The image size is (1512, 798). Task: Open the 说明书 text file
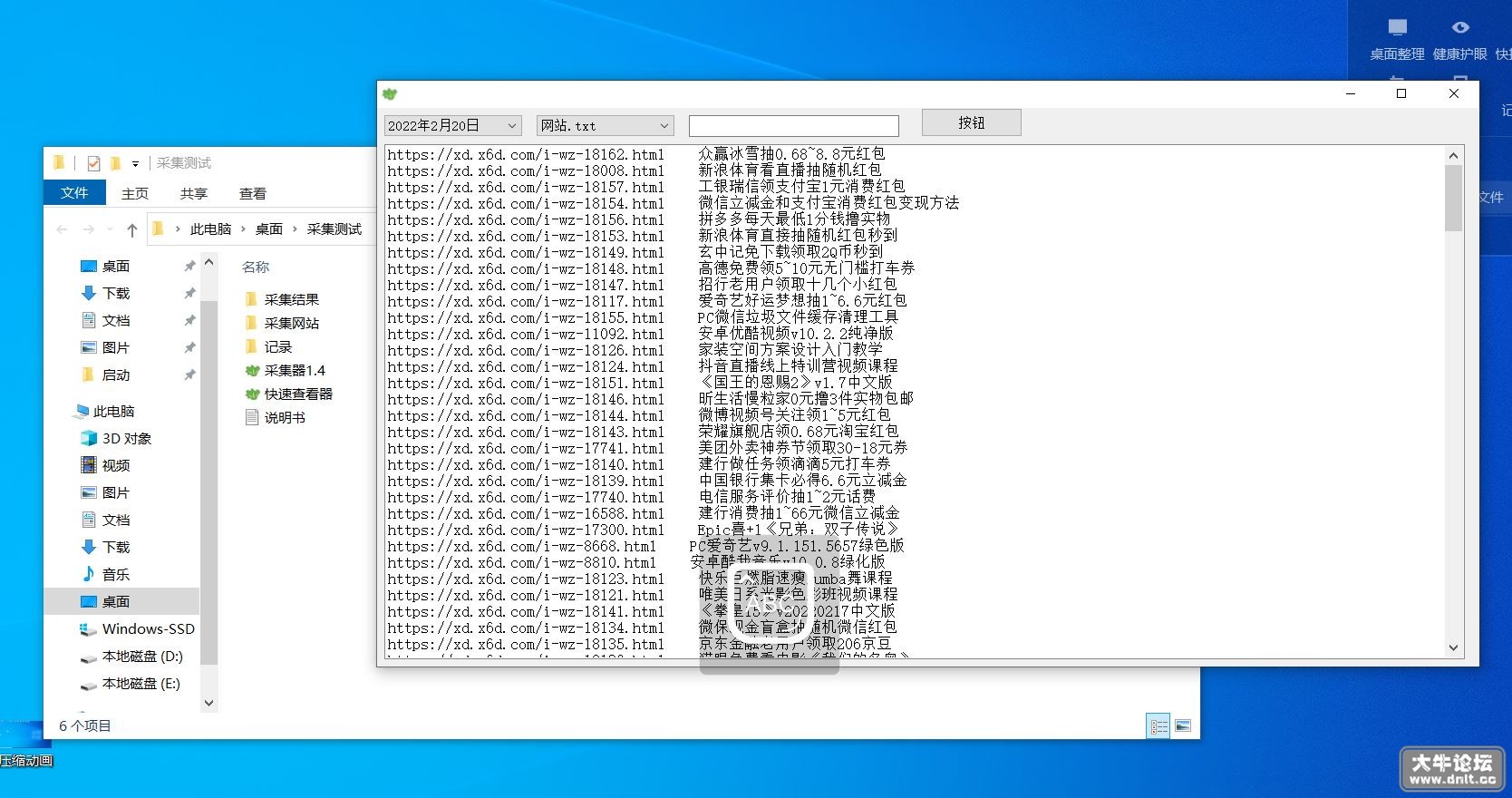275,417
